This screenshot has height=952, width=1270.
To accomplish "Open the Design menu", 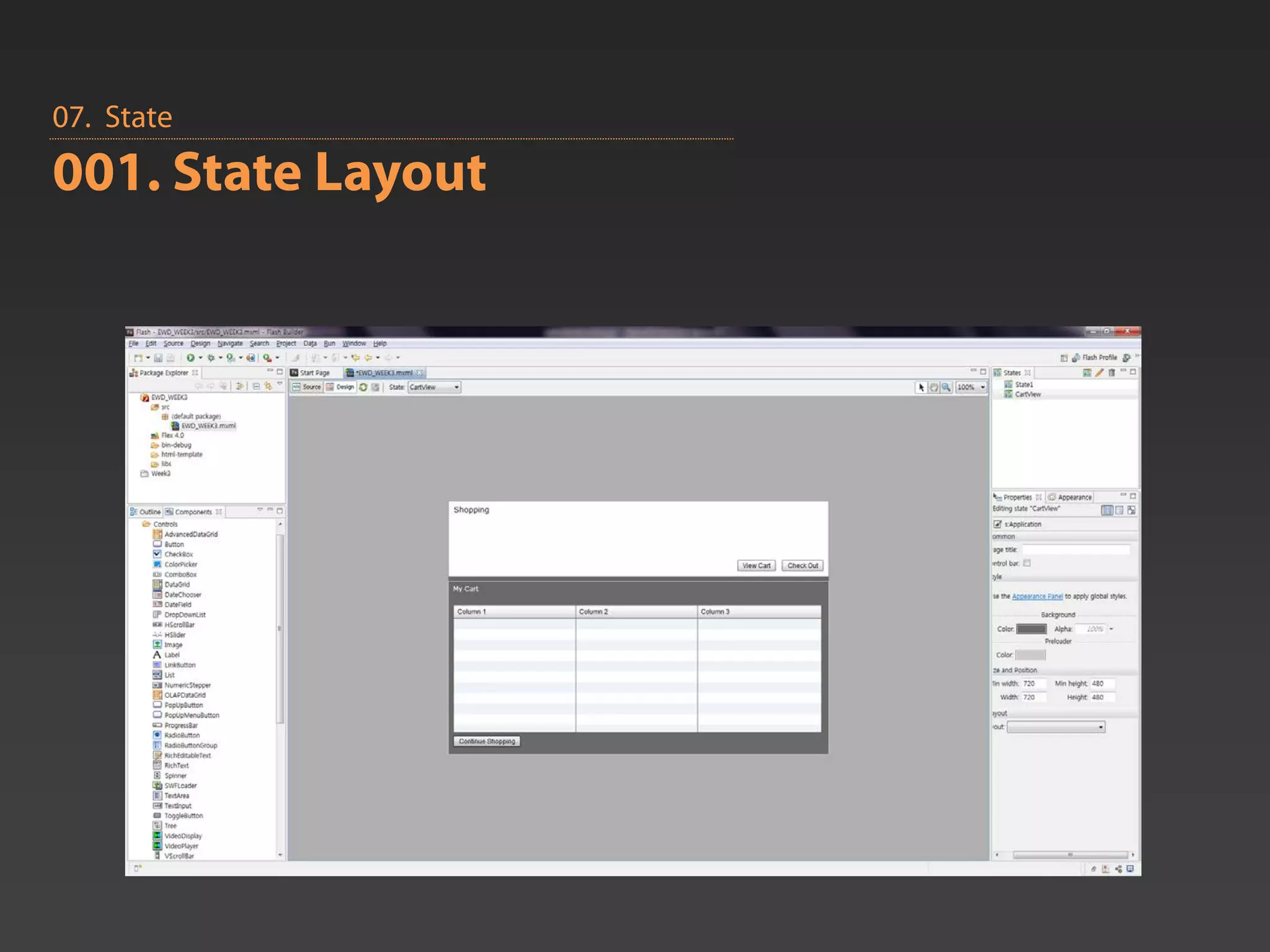I will [200, 343].
